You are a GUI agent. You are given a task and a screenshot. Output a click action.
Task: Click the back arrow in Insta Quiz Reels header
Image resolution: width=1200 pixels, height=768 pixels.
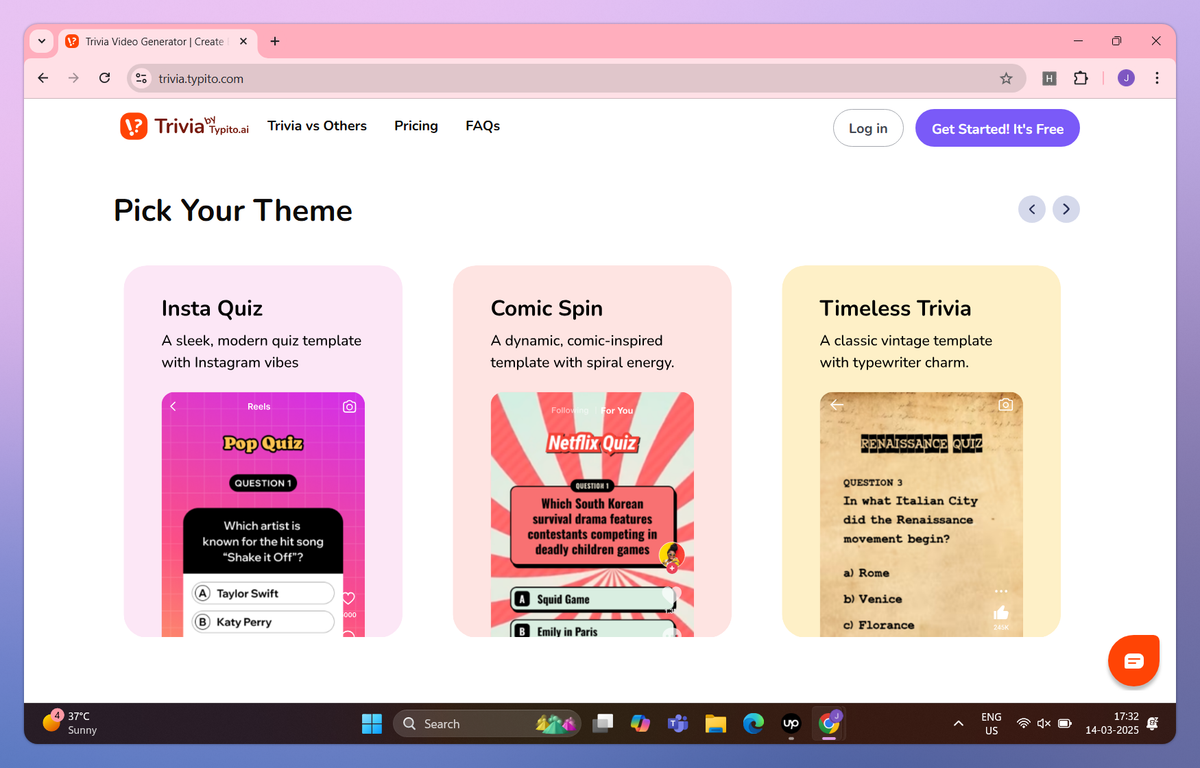[172, 405]
